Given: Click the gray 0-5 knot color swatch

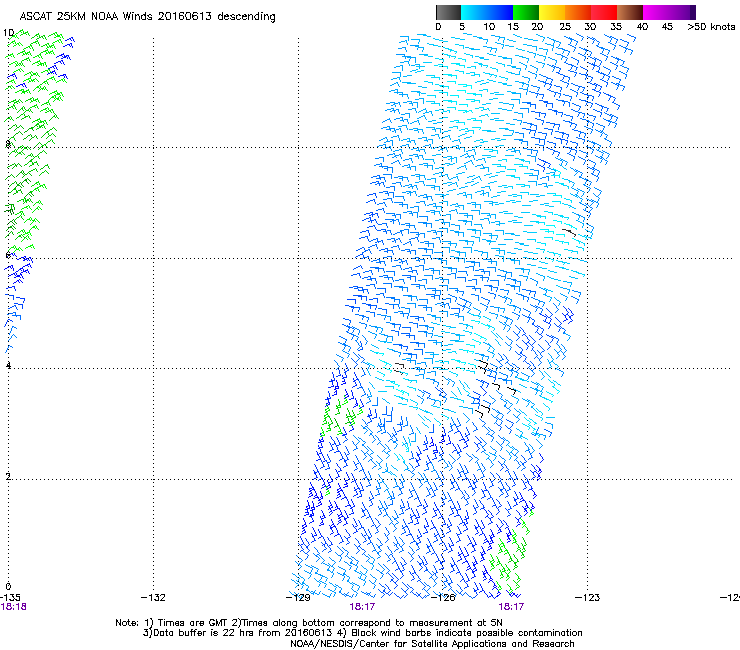Looking at the screenshot, I should tap(448, 12).
